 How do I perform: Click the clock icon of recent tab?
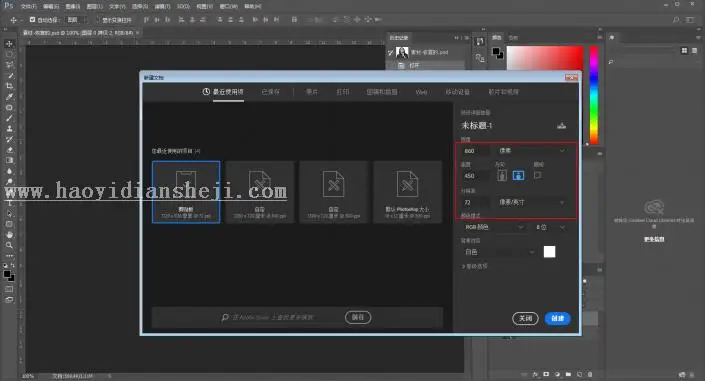click(x=206, y=92)
